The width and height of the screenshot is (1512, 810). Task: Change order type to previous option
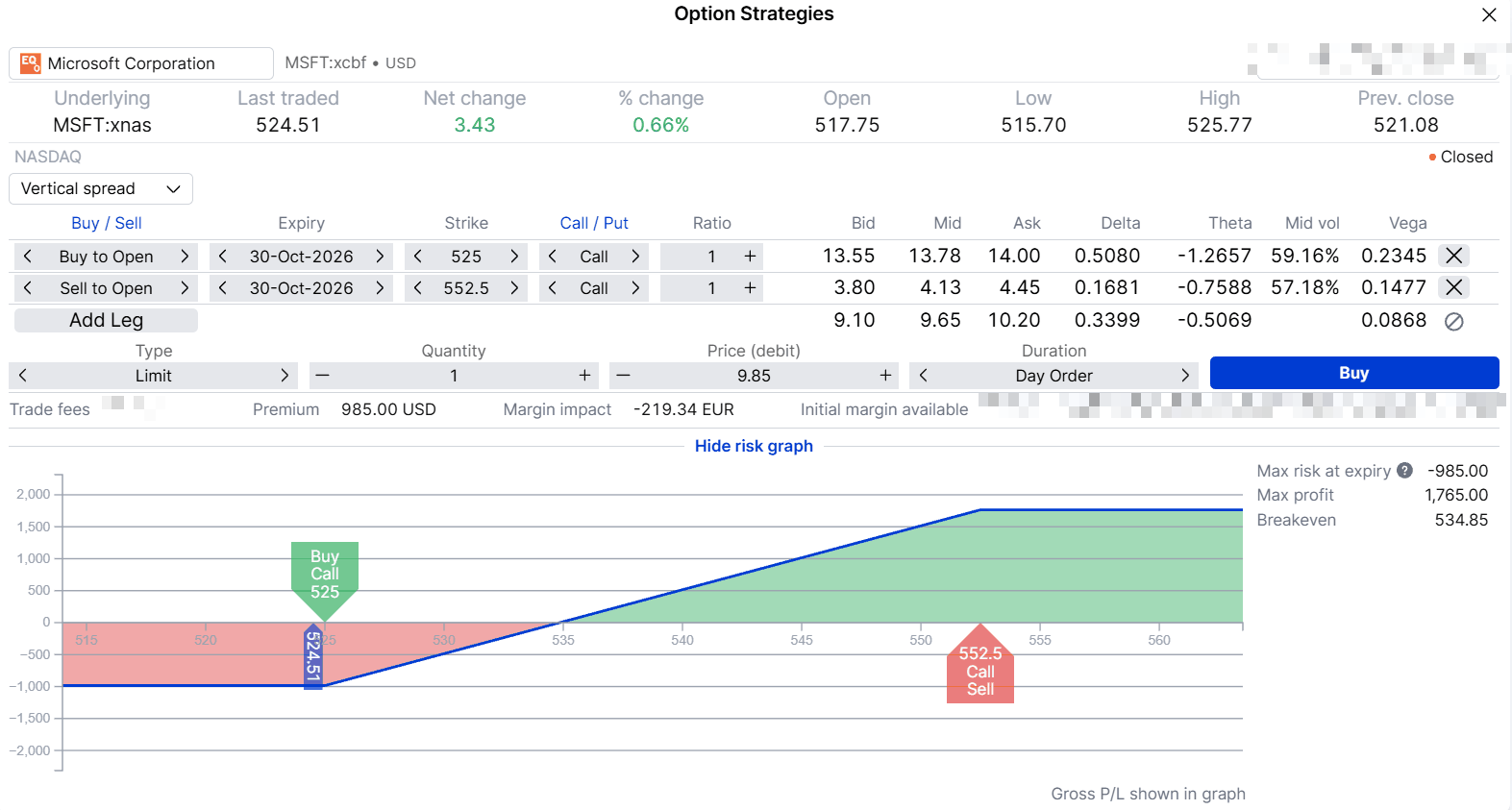click(23, 376)
